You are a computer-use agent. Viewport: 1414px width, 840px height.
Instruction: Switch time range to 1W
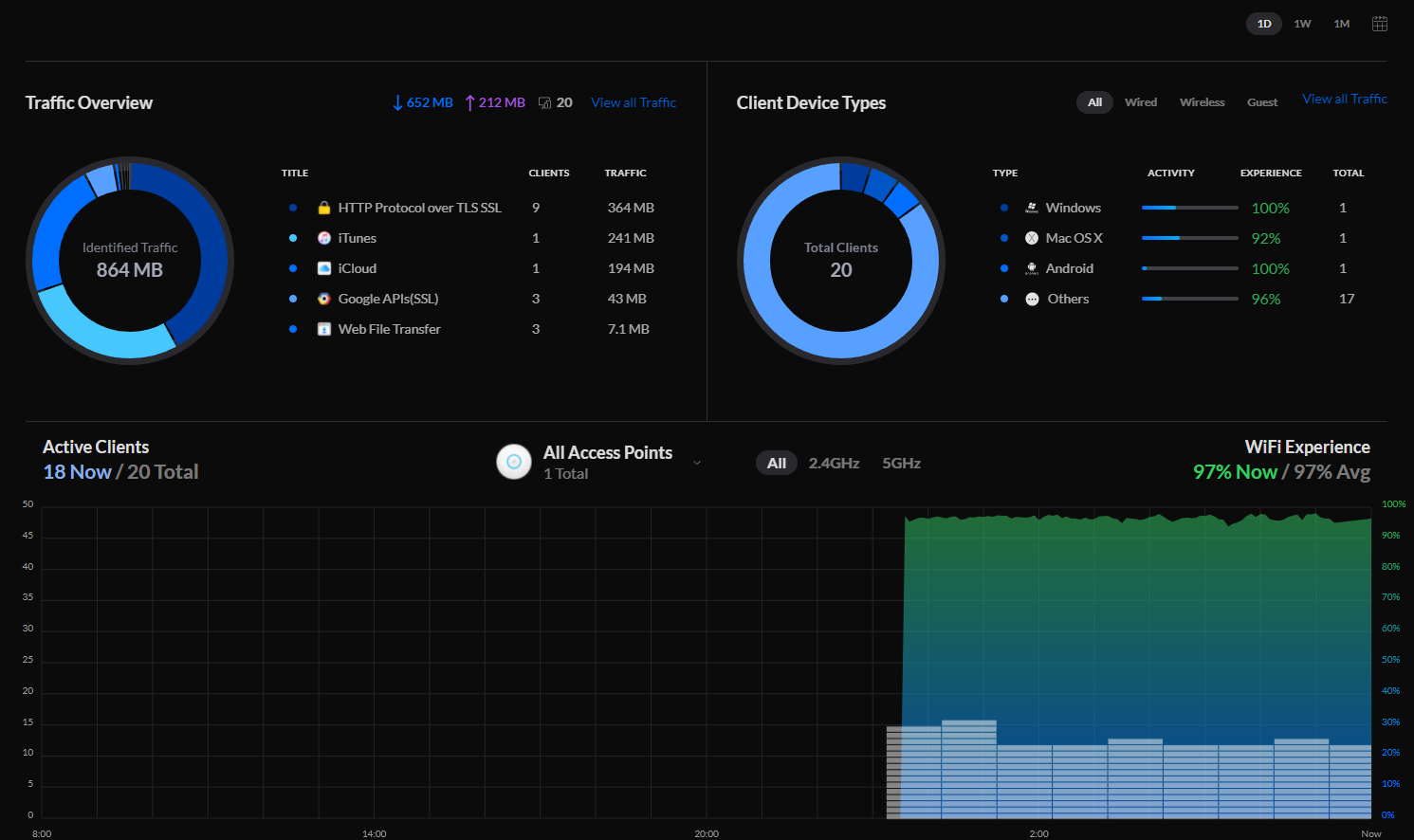[x=1302, y=24]
